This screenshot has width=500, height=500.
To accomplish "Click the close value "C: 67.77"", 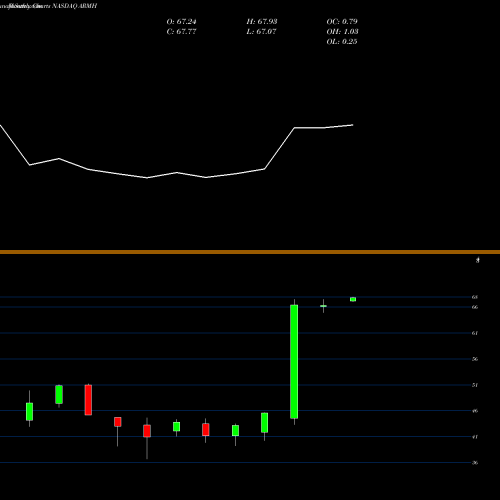I will (x=181, y=32).
